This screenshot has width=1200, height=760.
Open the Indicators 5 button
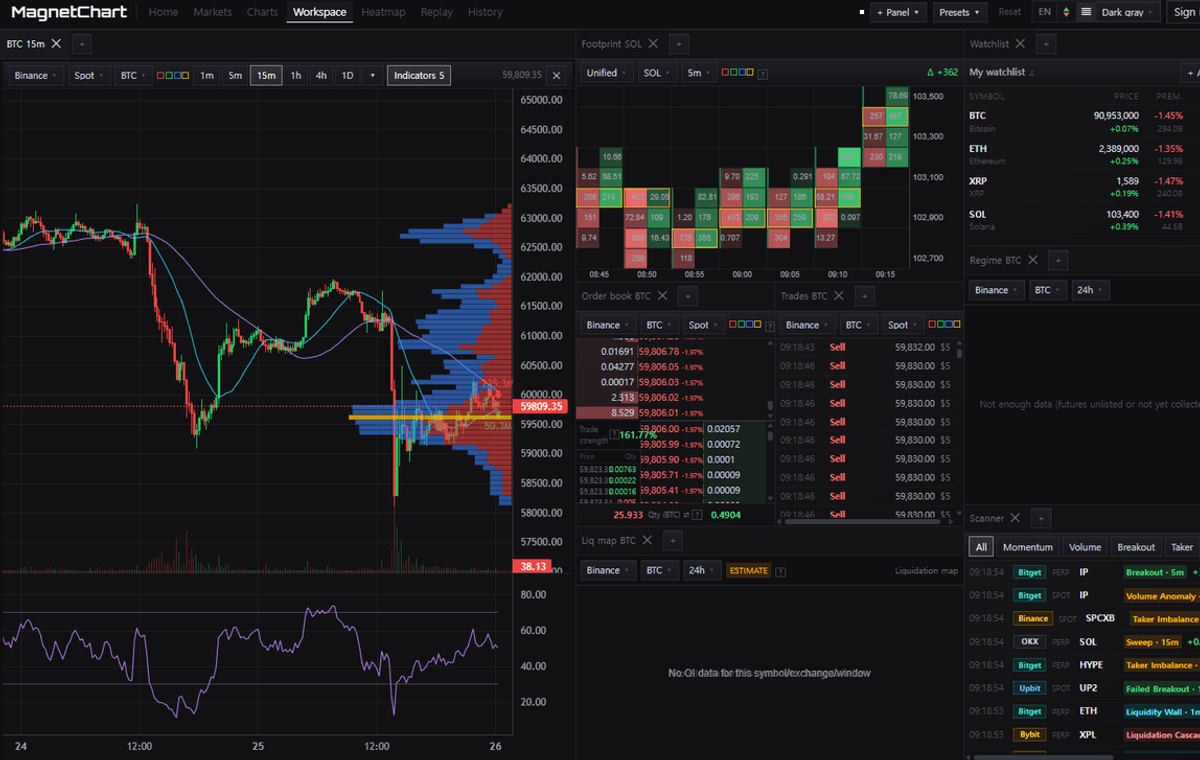(x=419, y=75)
